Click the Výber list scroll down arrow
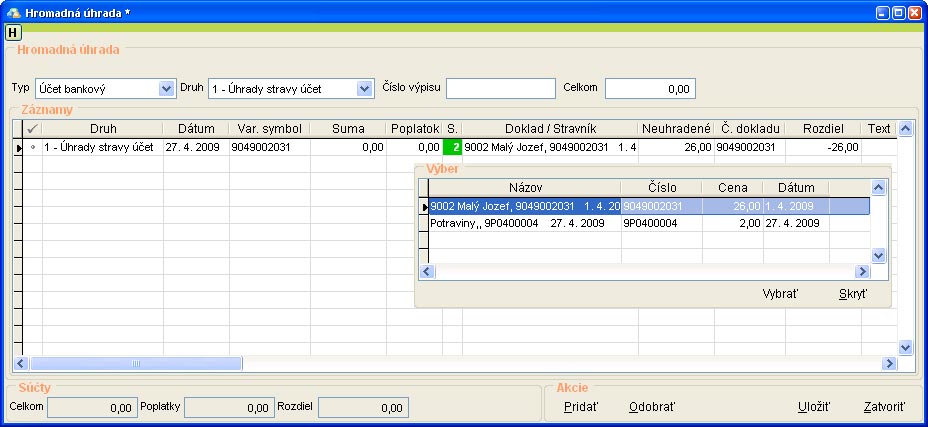Viewport: 928px width, 427px height. click(879, 256)
